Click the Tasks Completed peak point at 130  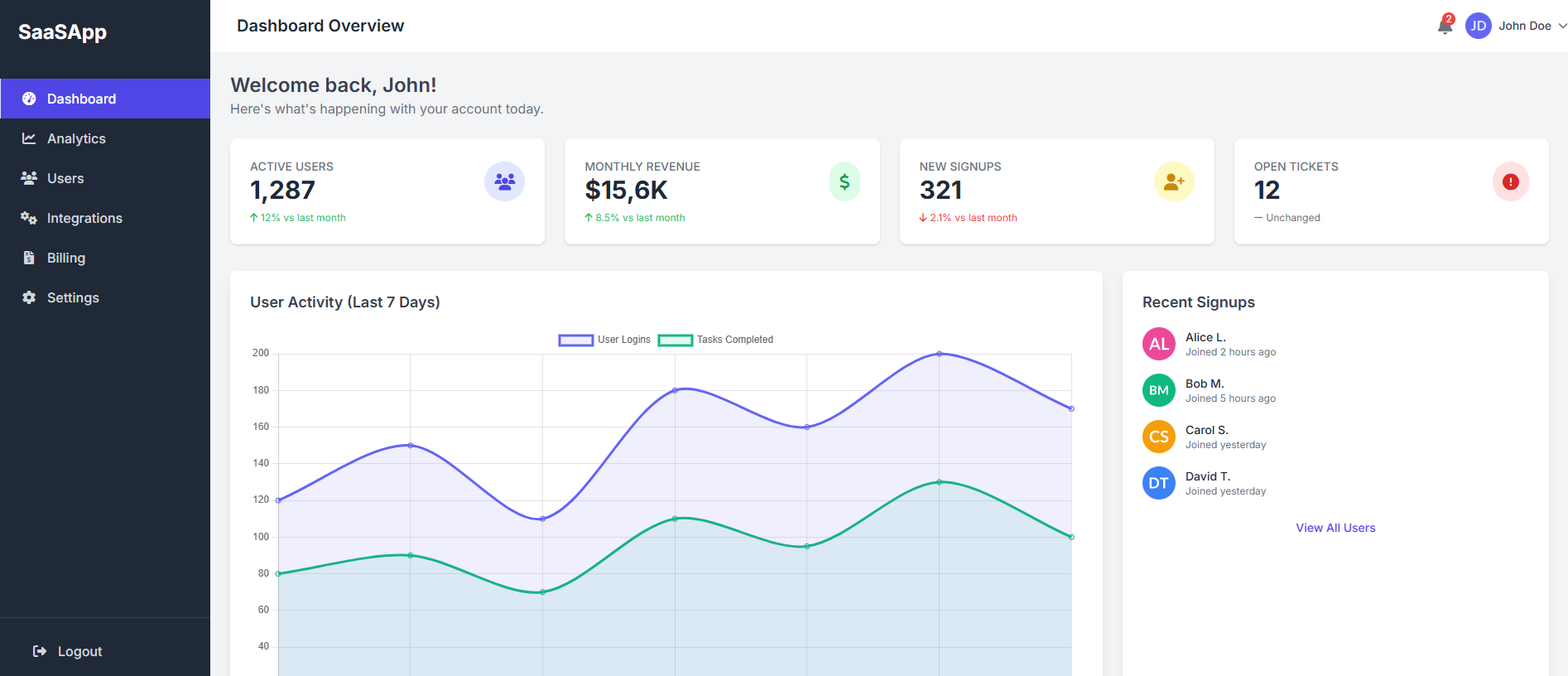939,482
